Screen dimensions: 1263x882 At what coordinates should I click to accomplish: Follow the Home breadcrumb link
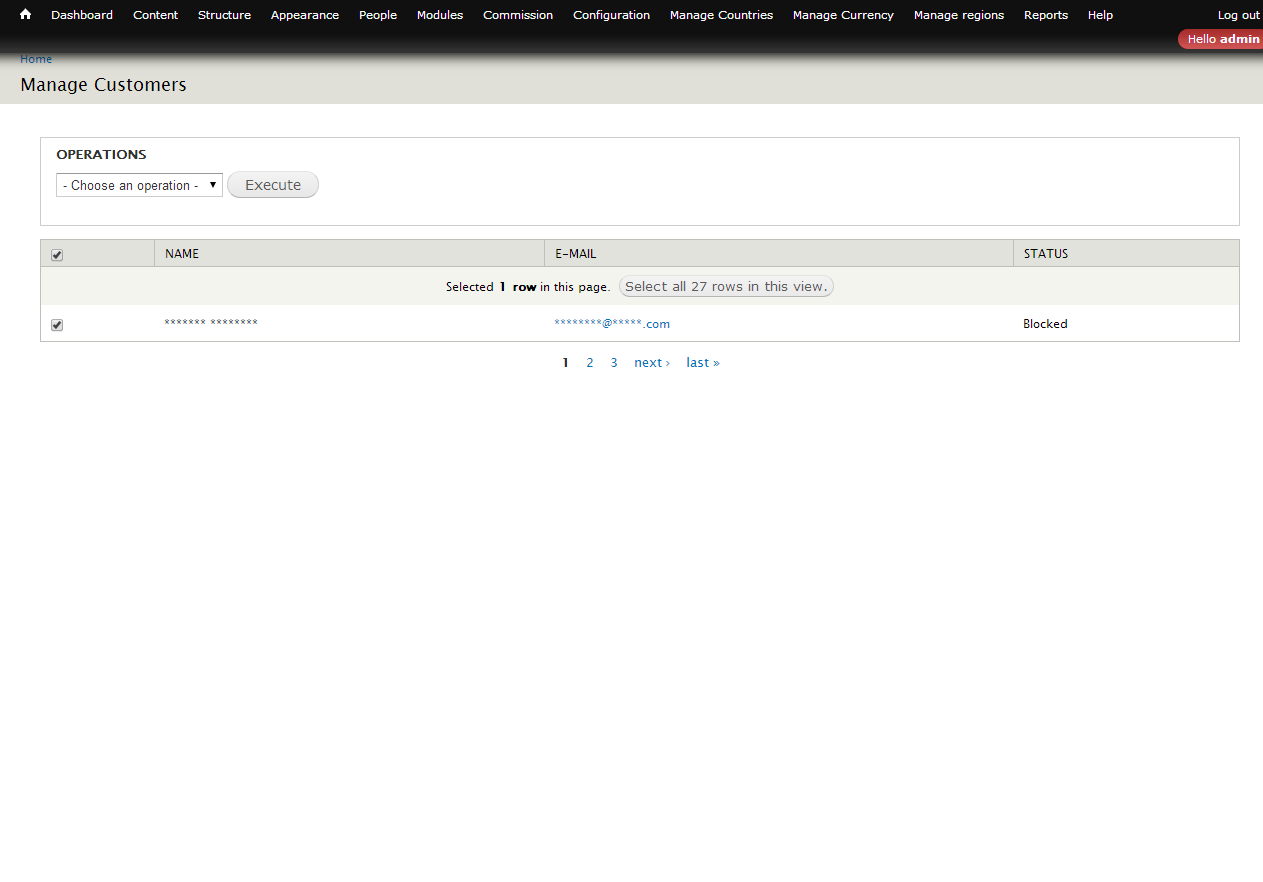click(36, 59)
